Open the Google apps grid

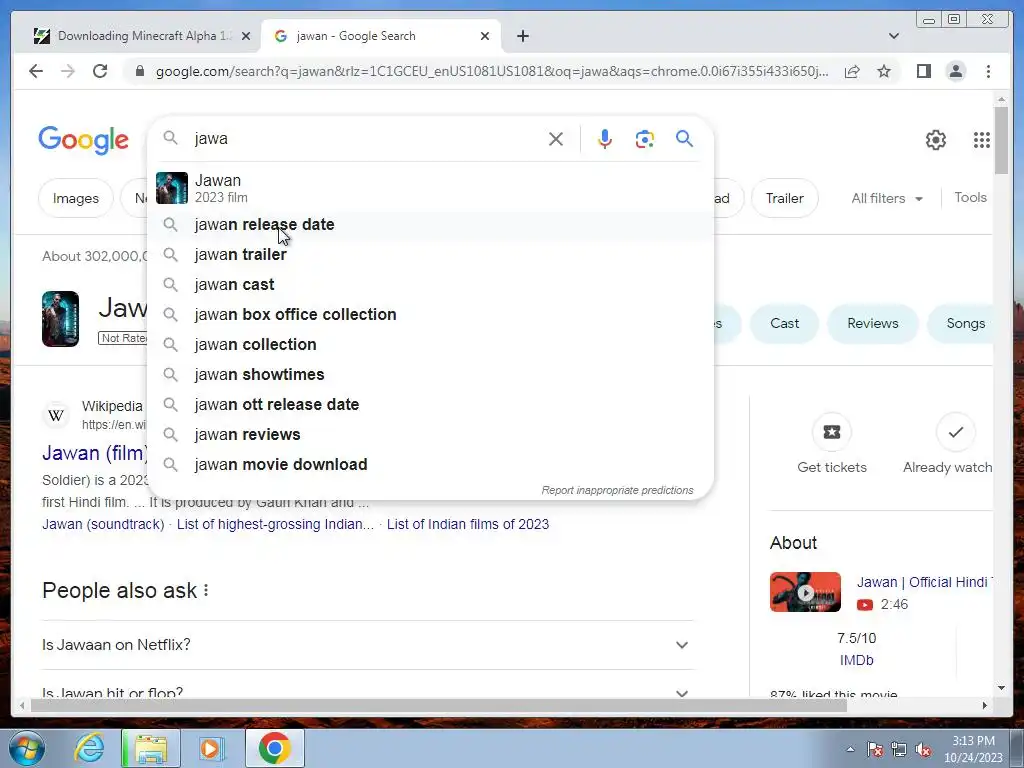[x=982, y=140]
